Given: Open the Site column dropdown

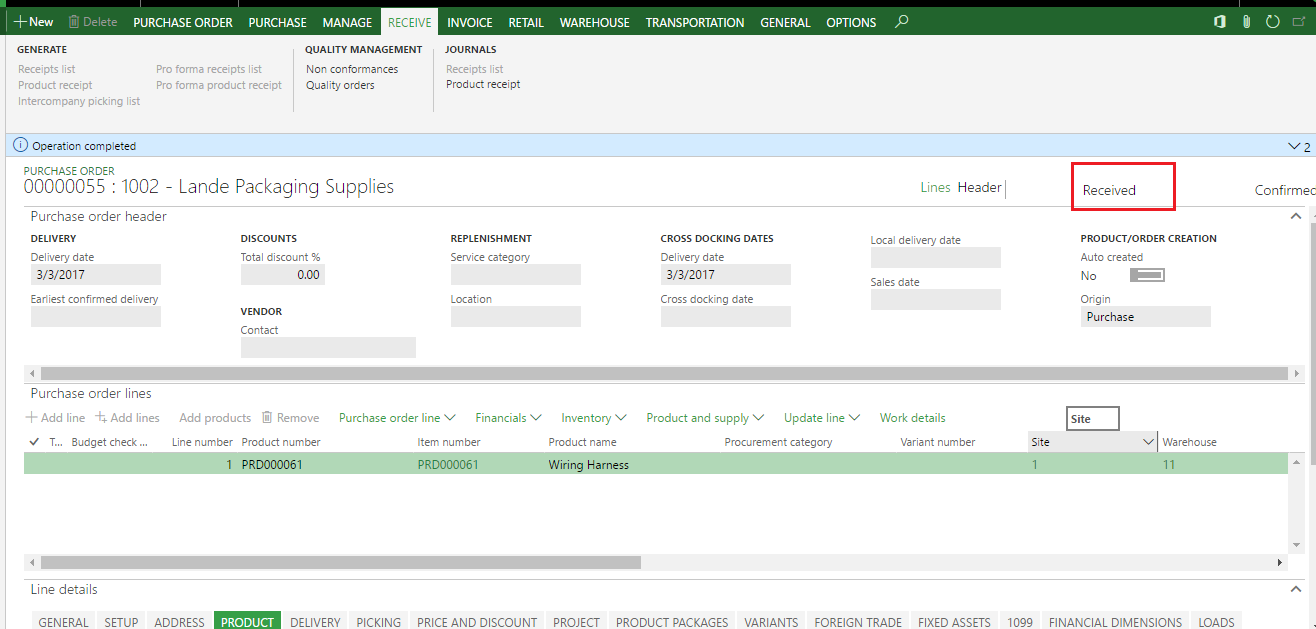Looking at the screenshot, I should (x=1148, y=442).
